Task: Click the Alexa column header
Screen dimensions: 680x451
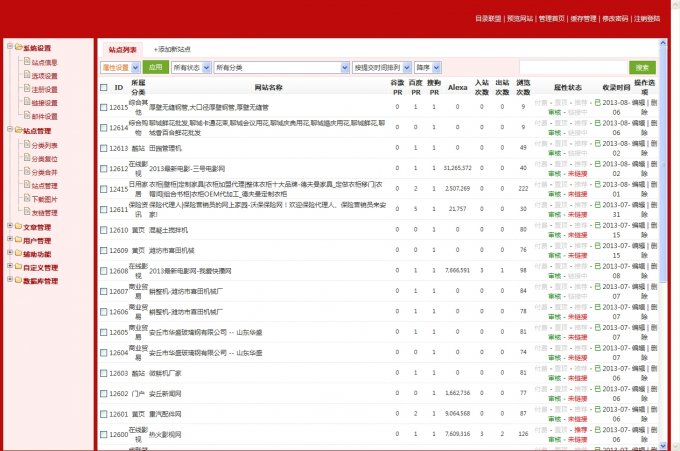Action: click(458, 88)
